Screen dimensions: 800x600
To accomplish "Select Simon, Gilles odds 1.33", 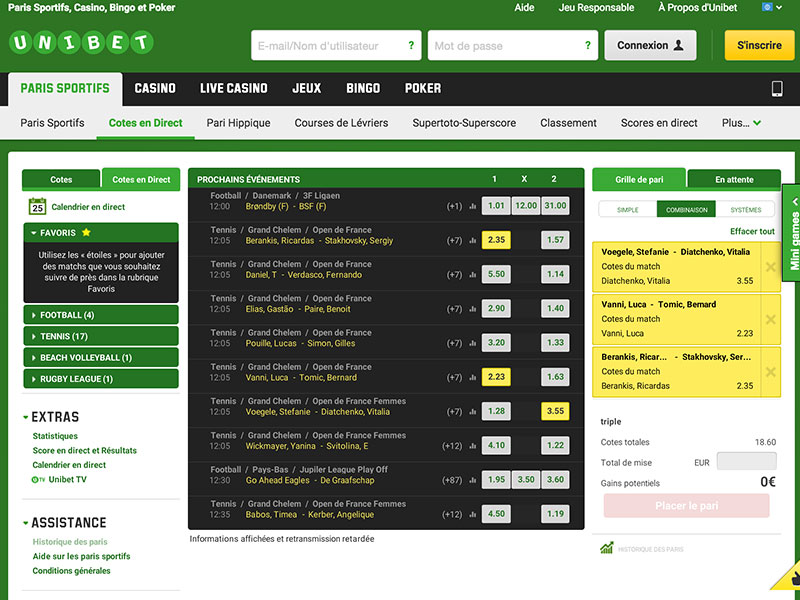I will pyautogui.click(x=555, y=342).
